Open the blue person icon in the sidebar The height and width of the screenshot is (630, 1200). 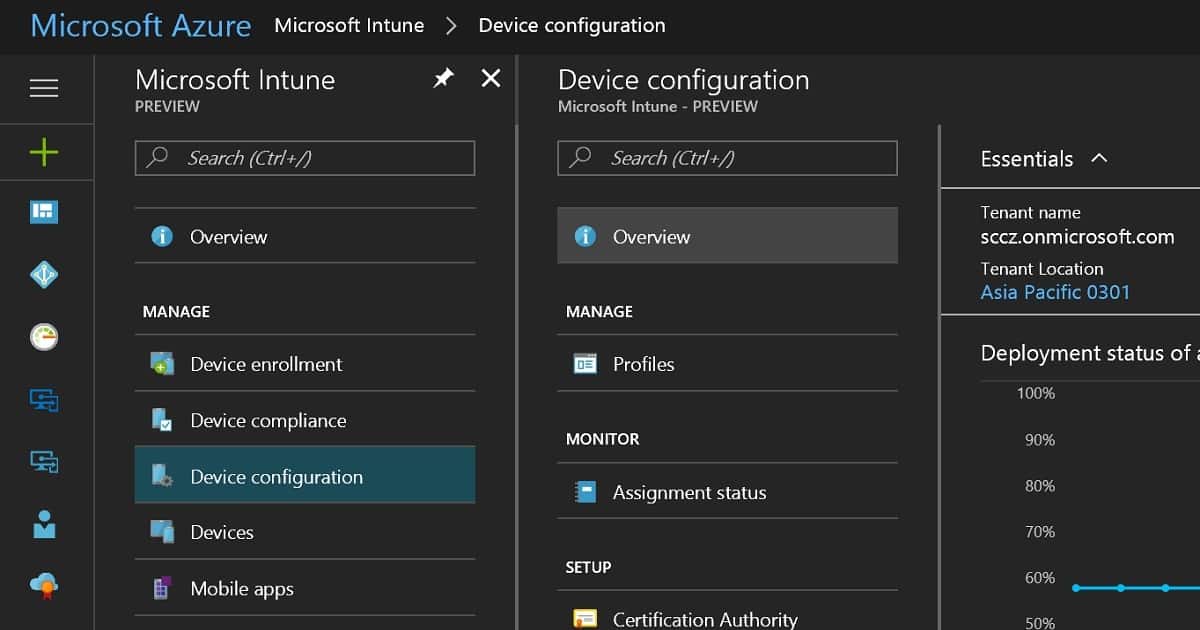click(x=44, y=524)
